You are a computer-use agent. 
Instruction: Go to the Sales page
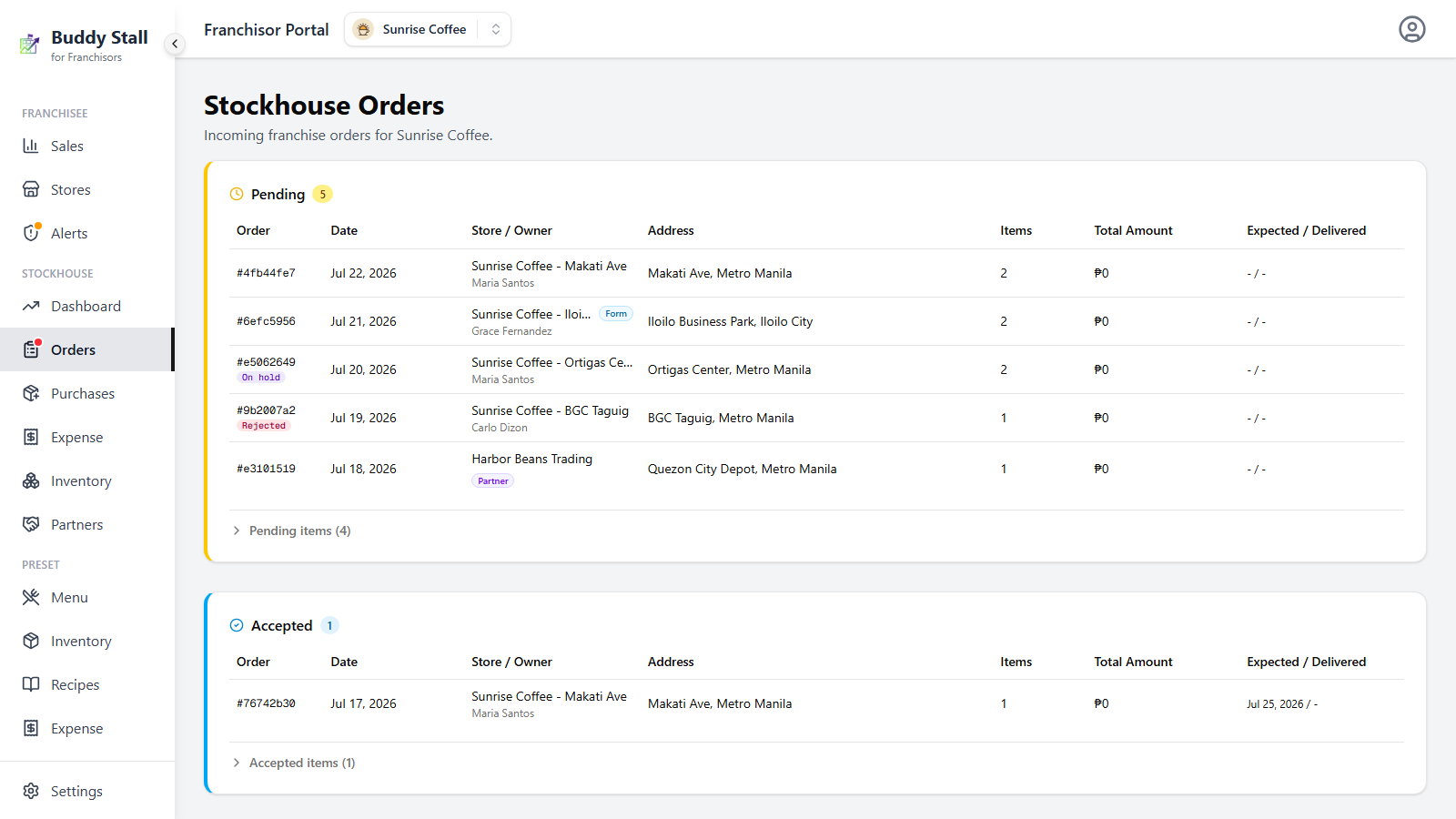pos(87,146)
